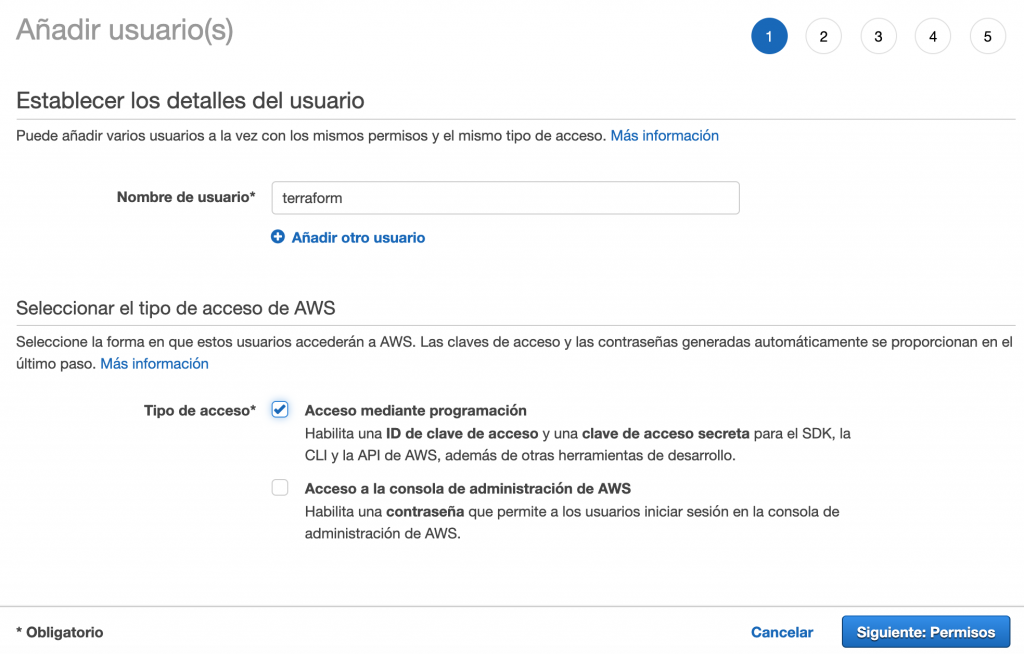Open Más información link after último paso

click(154, 364)
